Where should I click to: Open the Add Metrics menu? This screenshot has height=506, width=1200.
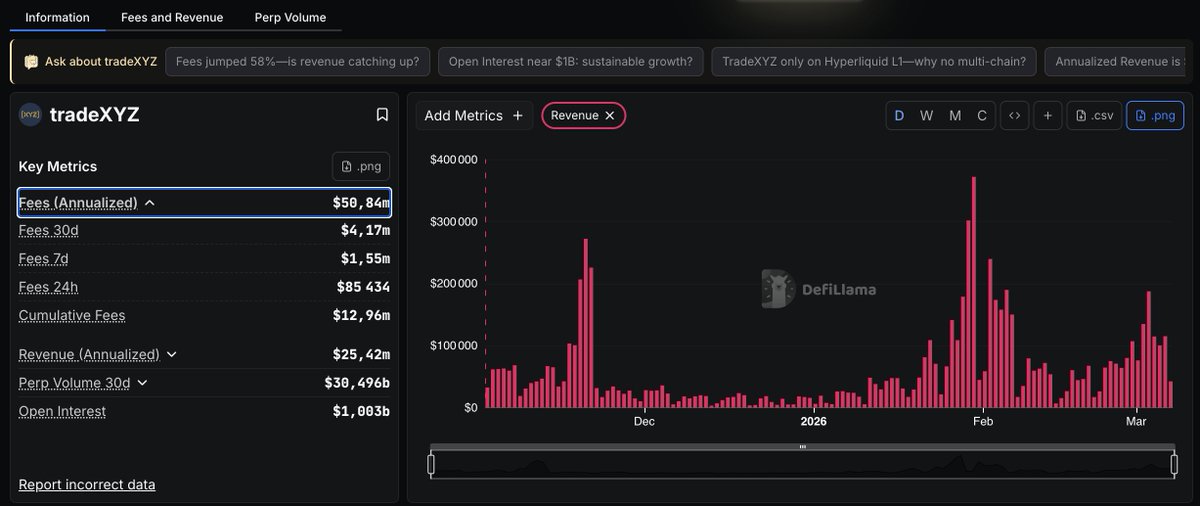point(474,116)
